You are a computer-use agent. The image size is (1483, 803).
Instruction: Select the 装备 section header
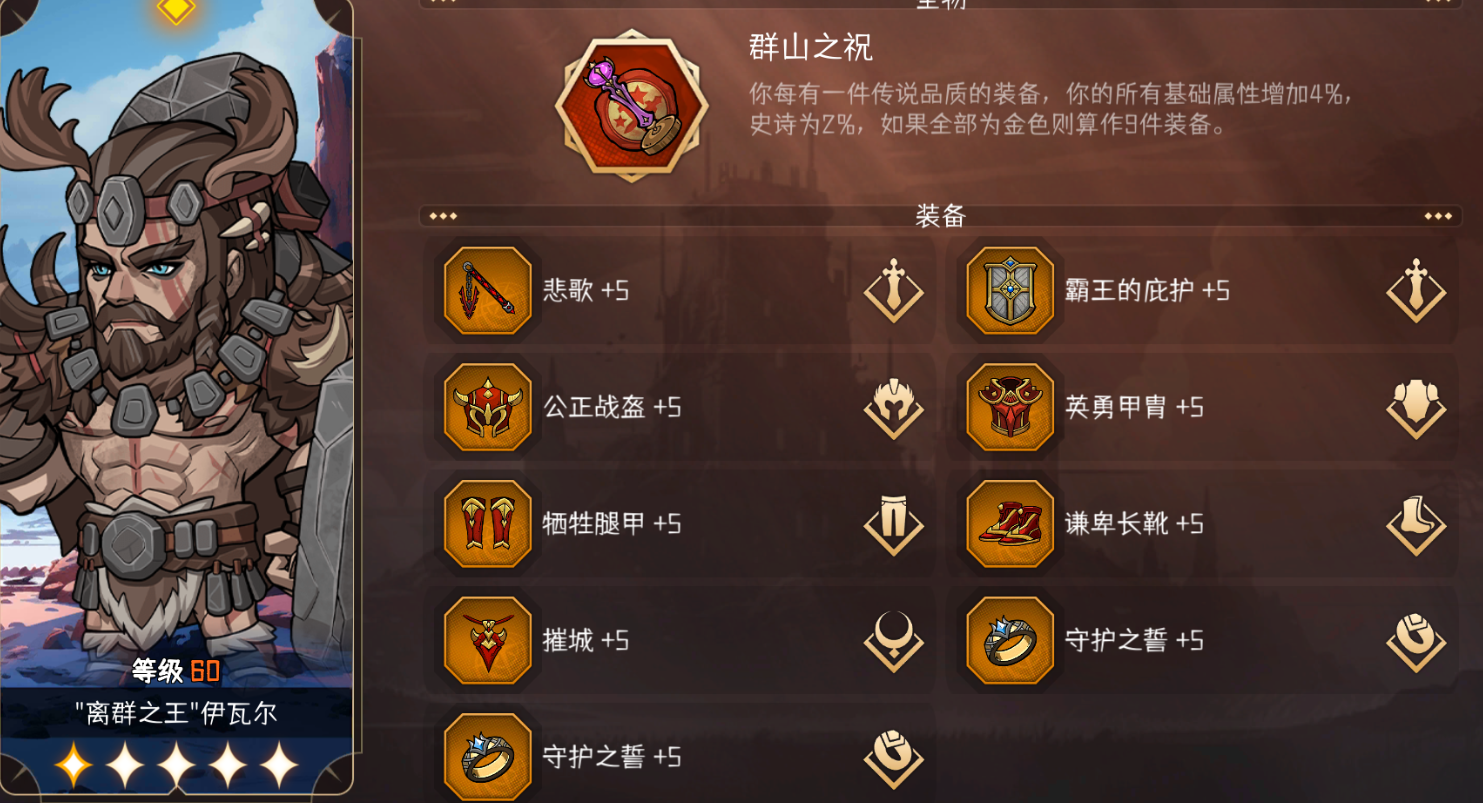click(940, 215)
